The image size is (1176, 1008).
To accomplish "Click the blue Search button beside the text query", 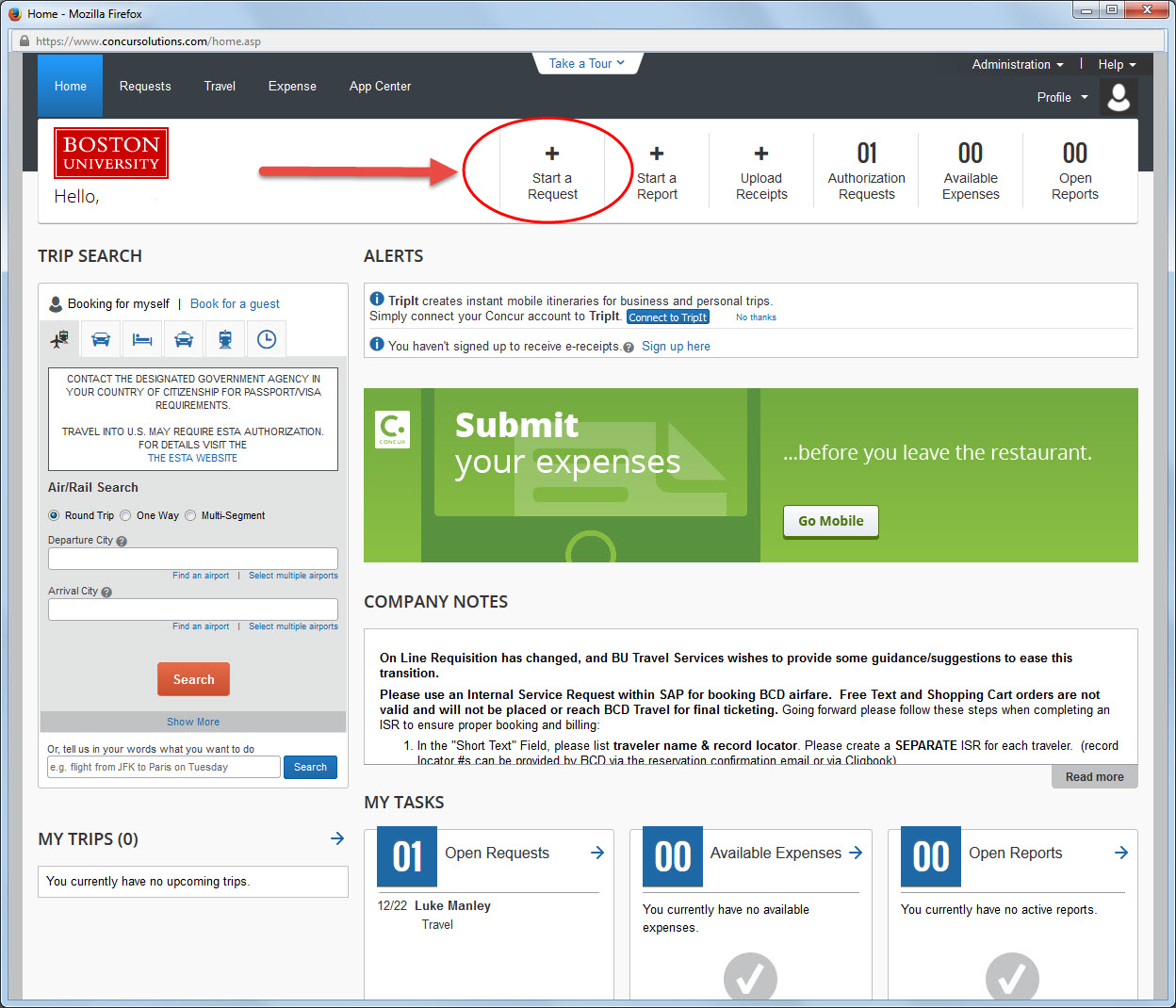I will click(310, 767).
